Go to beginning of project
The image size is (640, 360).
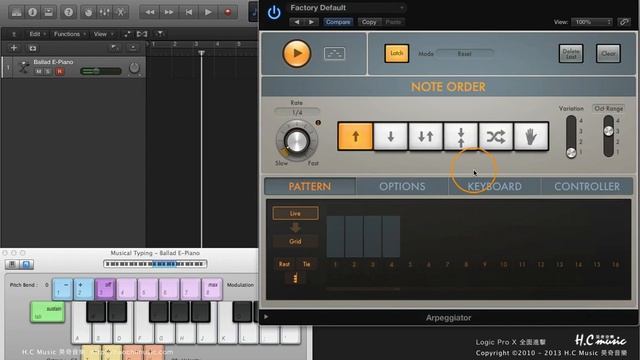point(189,12)
